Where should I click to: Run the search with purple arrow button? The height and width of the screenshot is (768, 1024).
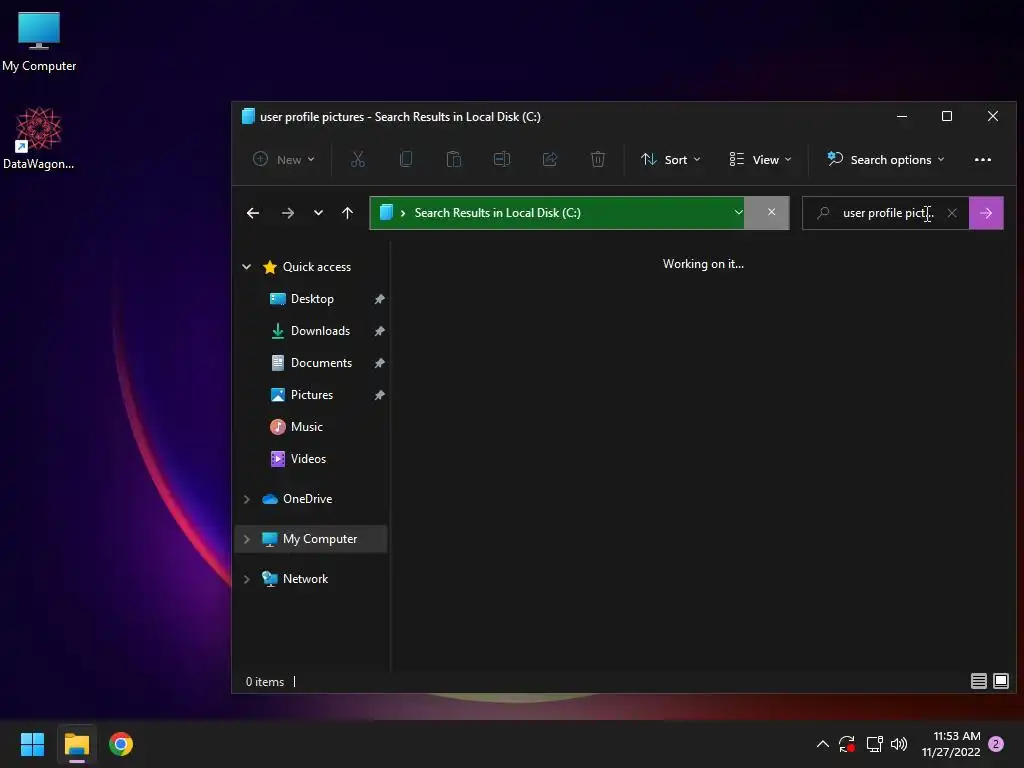[986, 213]
